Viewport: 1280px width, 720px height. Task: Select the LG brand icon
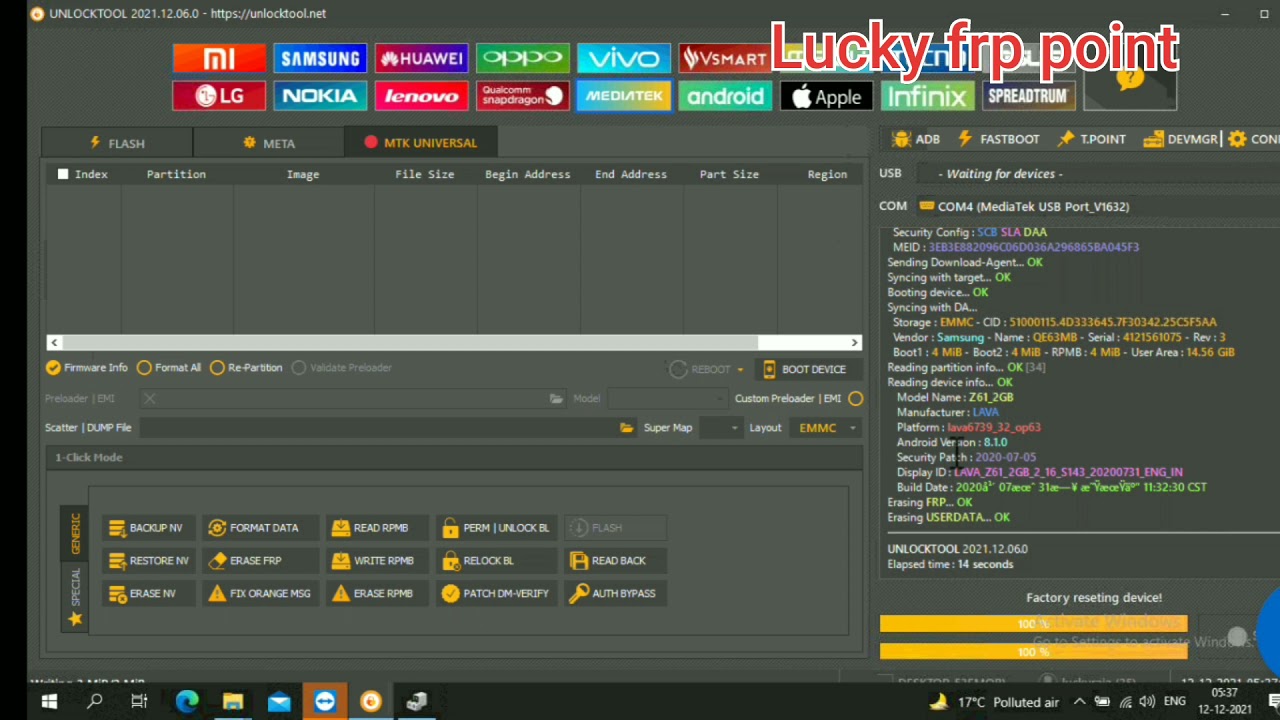pyautogui.click(x=219, y=96)
